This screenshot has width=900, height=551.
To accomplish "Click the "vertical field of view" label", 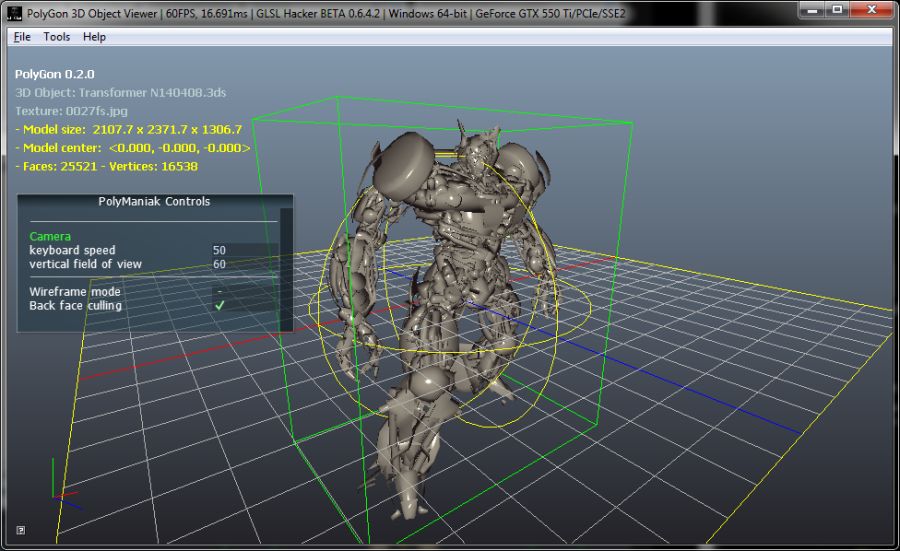I will point(86,264).
